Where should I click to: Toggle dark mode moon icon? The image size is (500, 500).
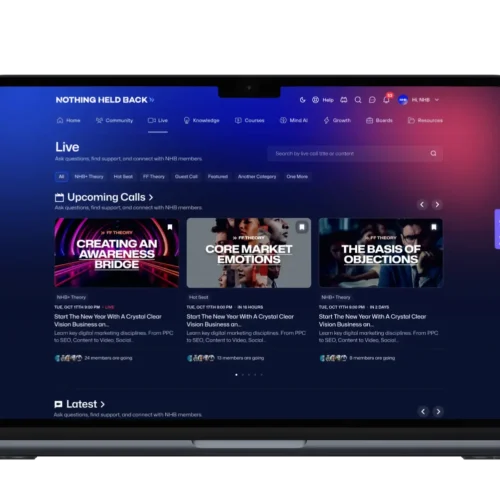point(303,100)
